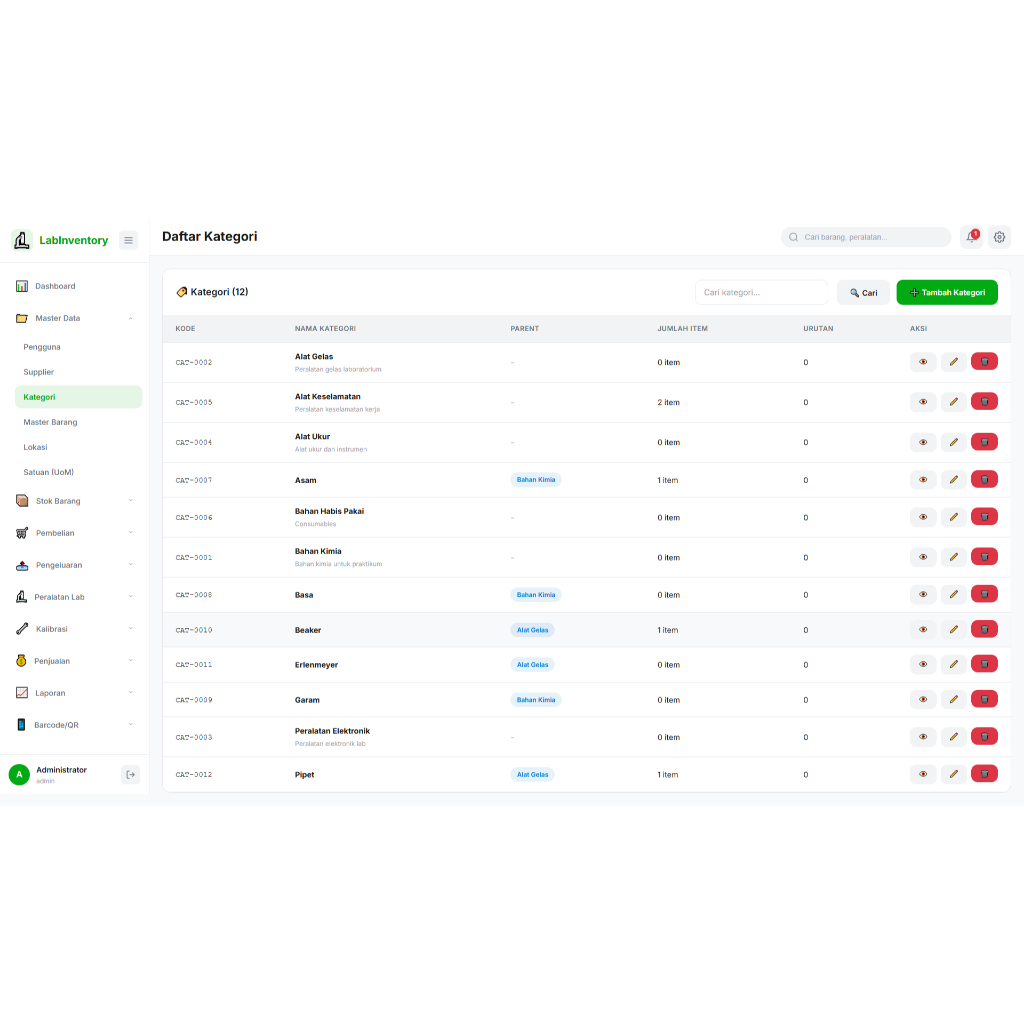View details of Erlenmeyer category

pos(923,664)
